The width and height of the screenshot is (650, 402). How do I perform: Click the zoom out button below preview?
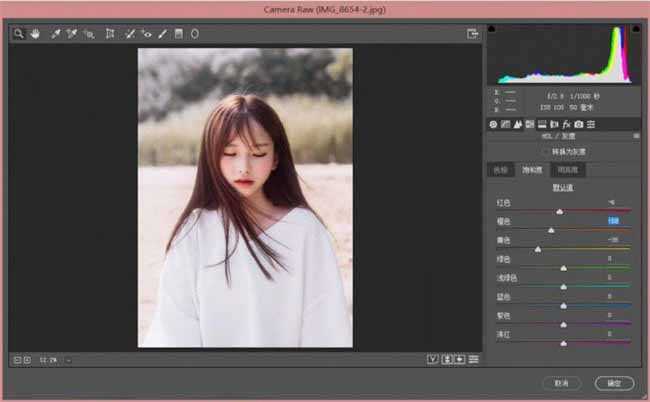coord(17,360)
